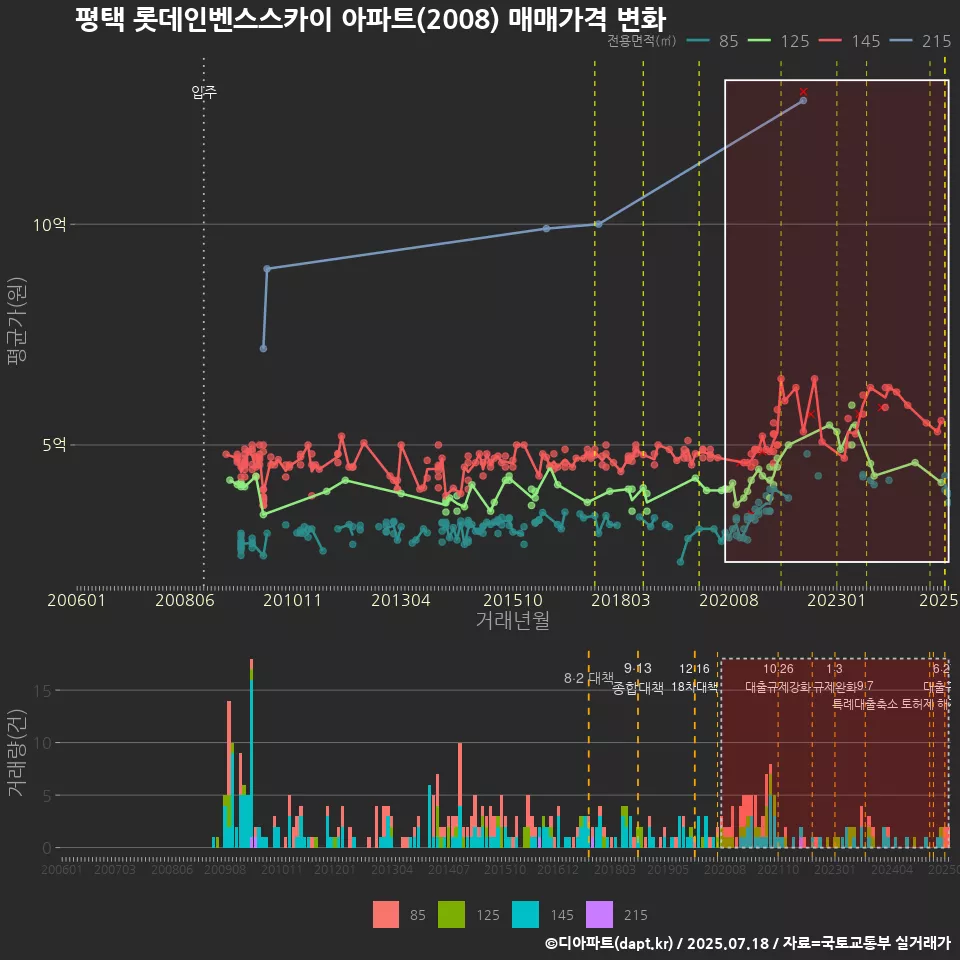Click the 15 volume axis label
Screen dimensions: 960x960
pos(43,691)
